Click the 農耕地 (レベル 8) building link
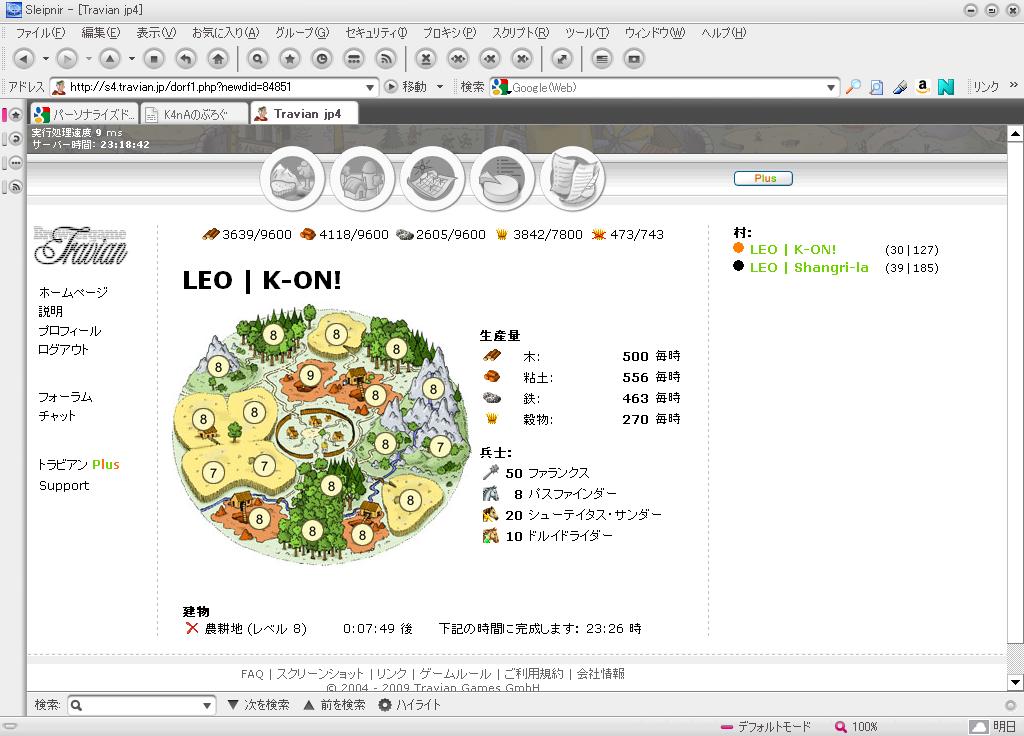This screenshot has height=736, width=1024. coord(255,628)
